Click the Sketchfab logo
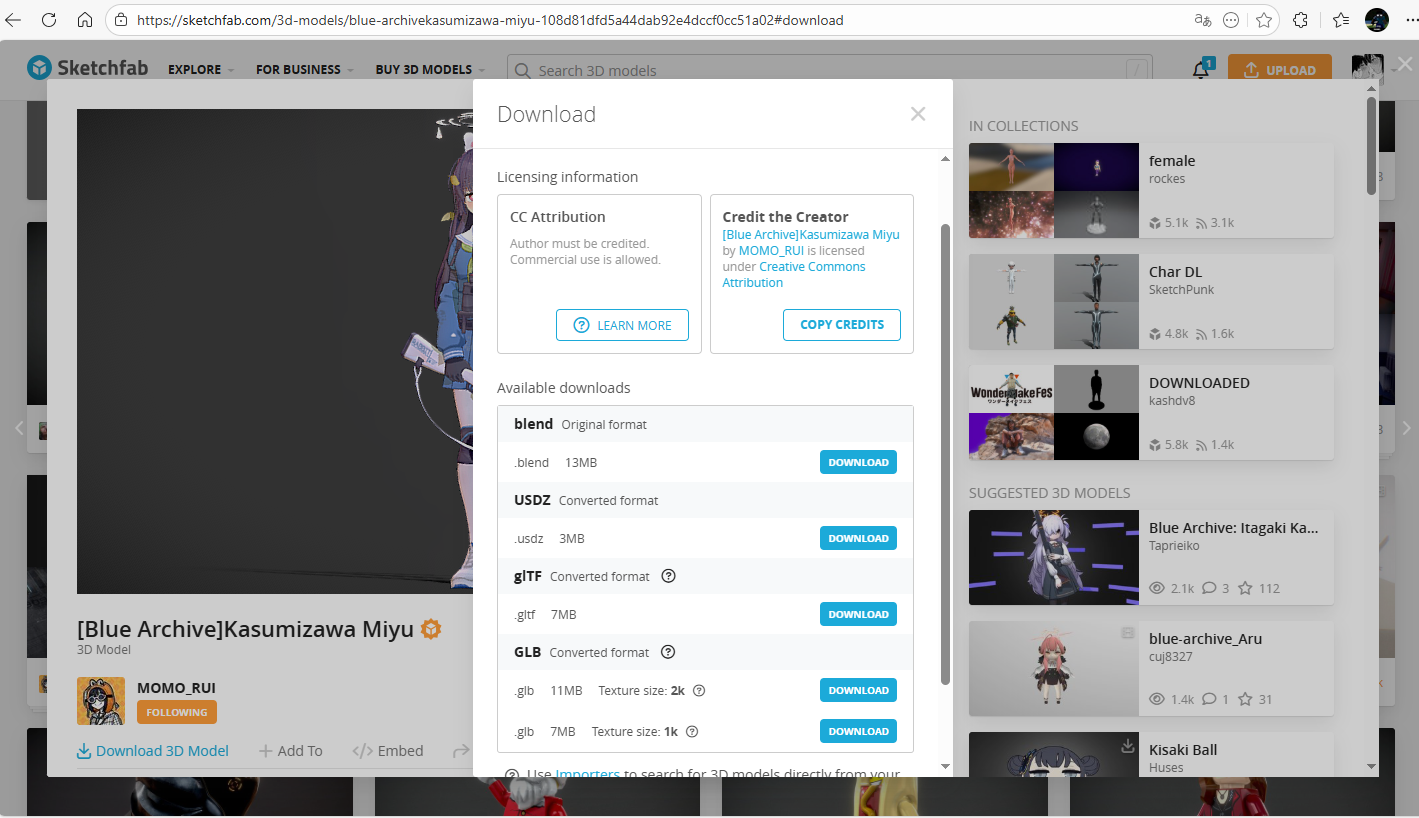The image size is (1419, 818). (x=88, y=68)
